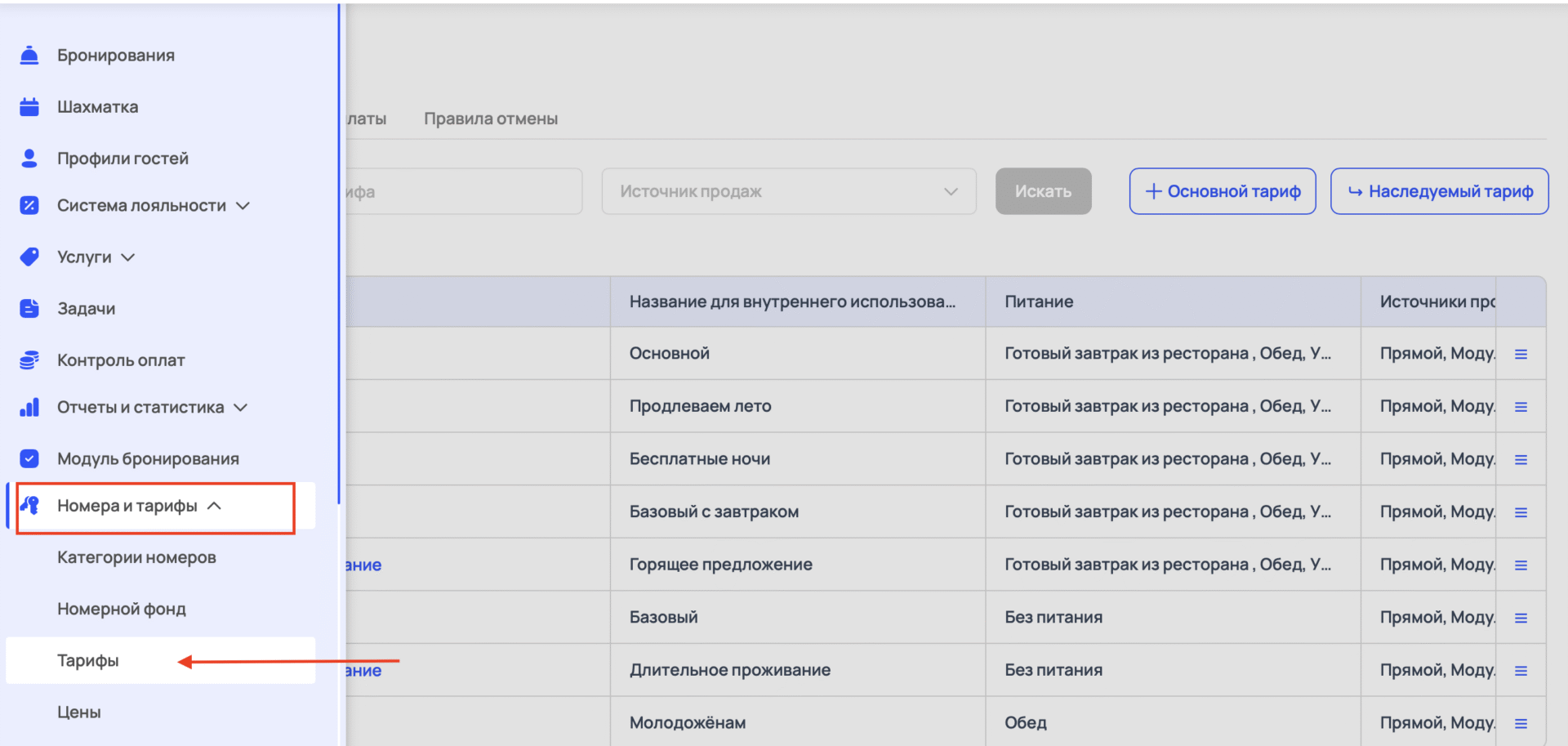Click the Модуль бронирования checkmark icon

29,459
